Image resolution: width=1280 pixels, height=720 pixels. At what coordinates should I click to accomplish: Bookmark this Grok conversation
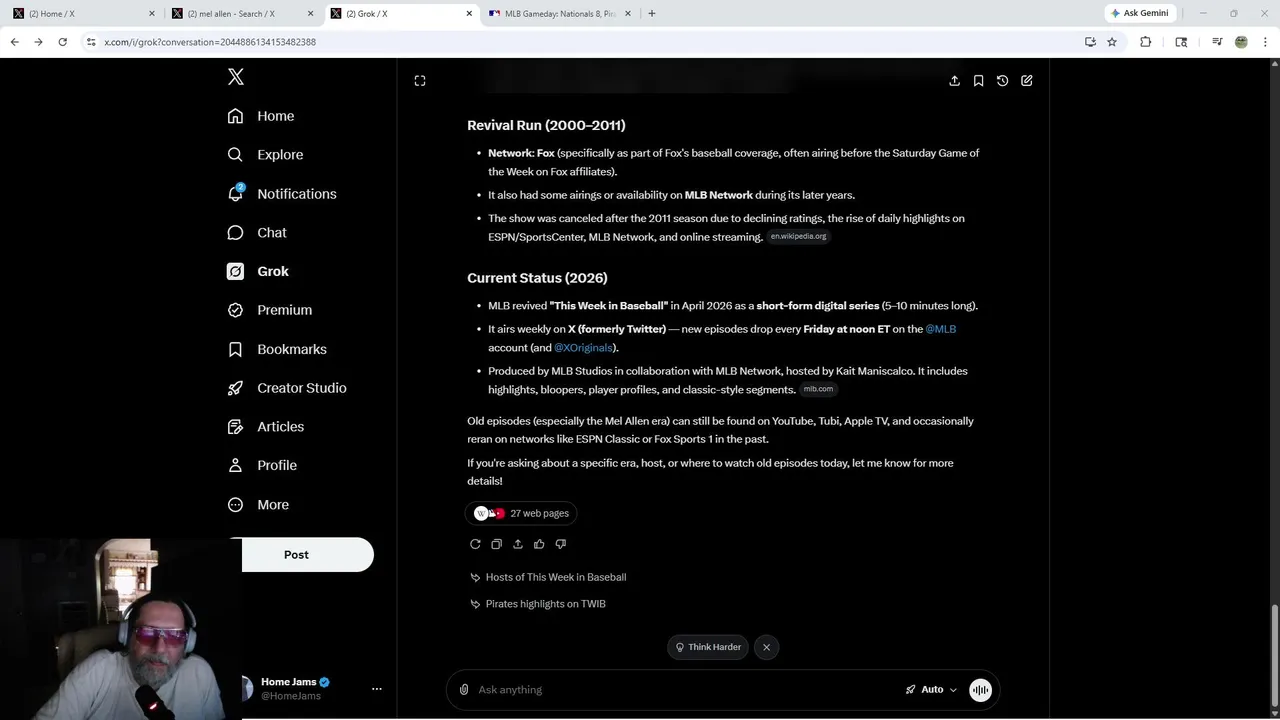pos(978,81)
